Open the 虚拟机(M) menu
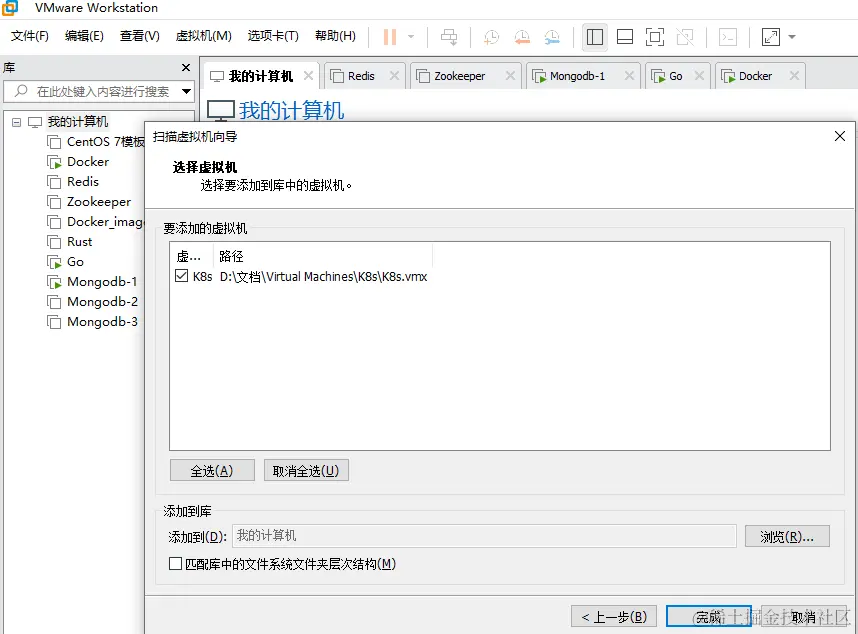Image resolution: width=858 pixels, height=634 pixels. pyautogui.click(x=204, y=36)
